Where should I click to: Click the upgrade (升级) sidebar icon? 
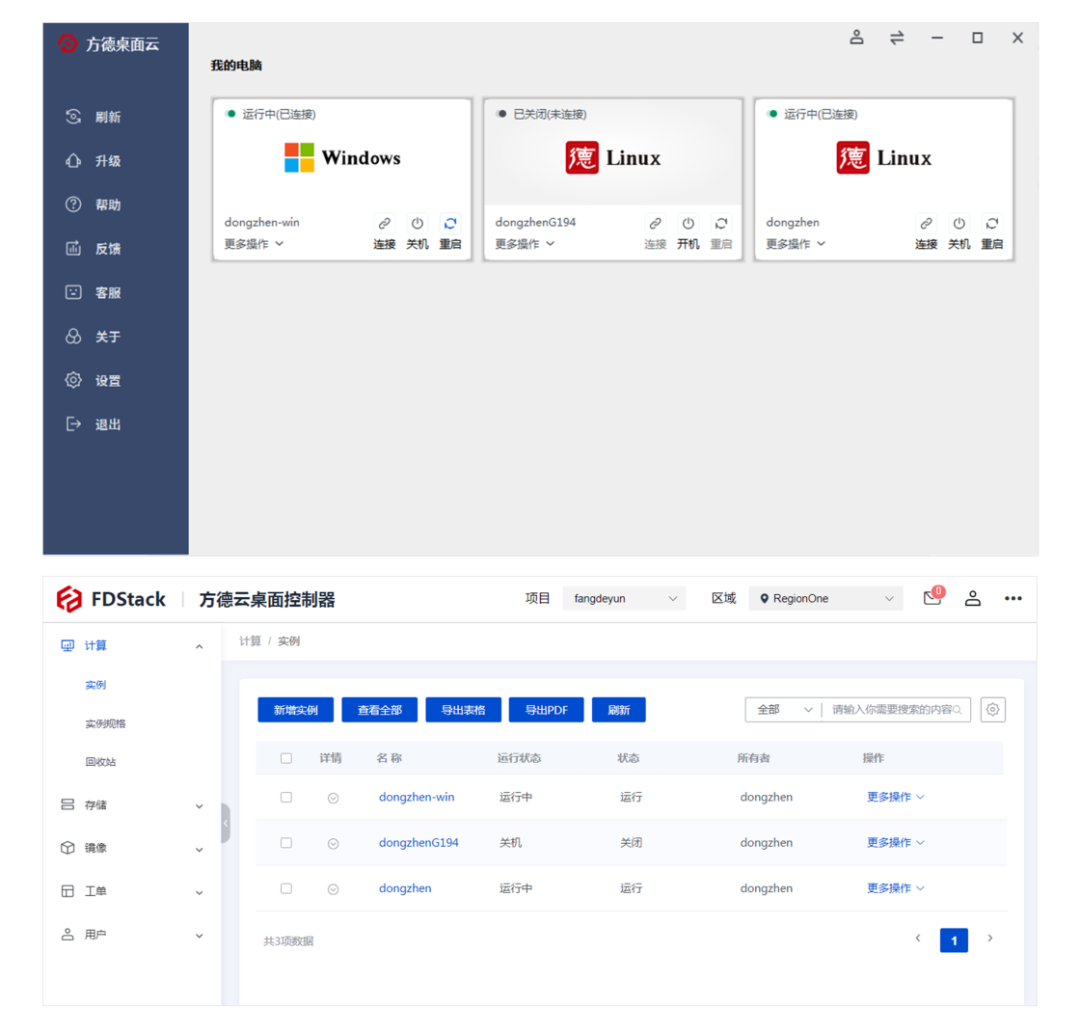[x=73, y=161]
